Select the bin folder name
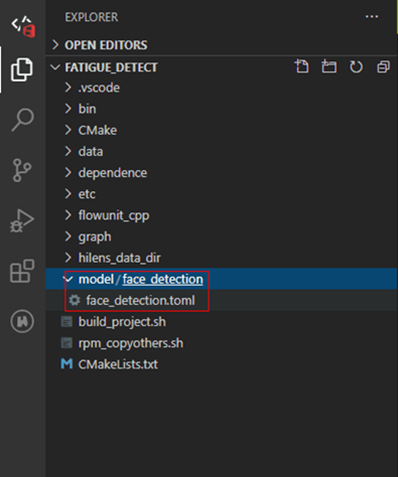Image resolution: width=398 pixels, height=477 pixels. pos(87,109)
